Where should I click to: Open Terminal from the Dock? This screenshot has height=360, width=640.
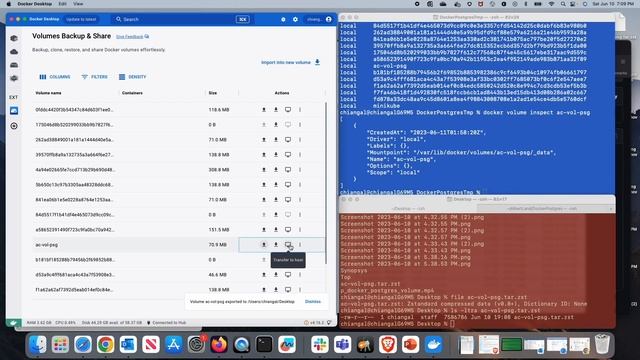pos(264,344)
